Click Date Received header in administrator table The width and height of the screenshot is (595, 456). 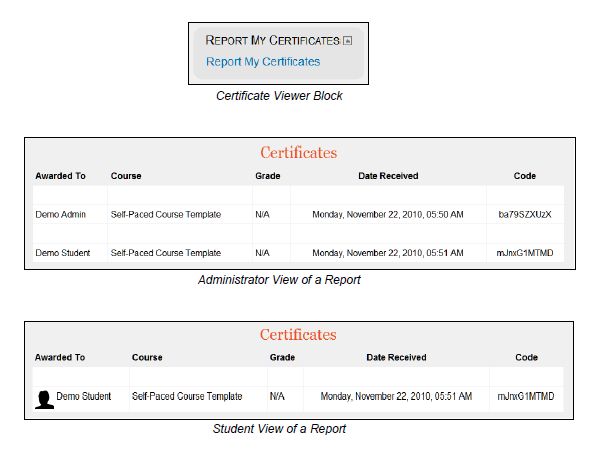pos(388,176)
